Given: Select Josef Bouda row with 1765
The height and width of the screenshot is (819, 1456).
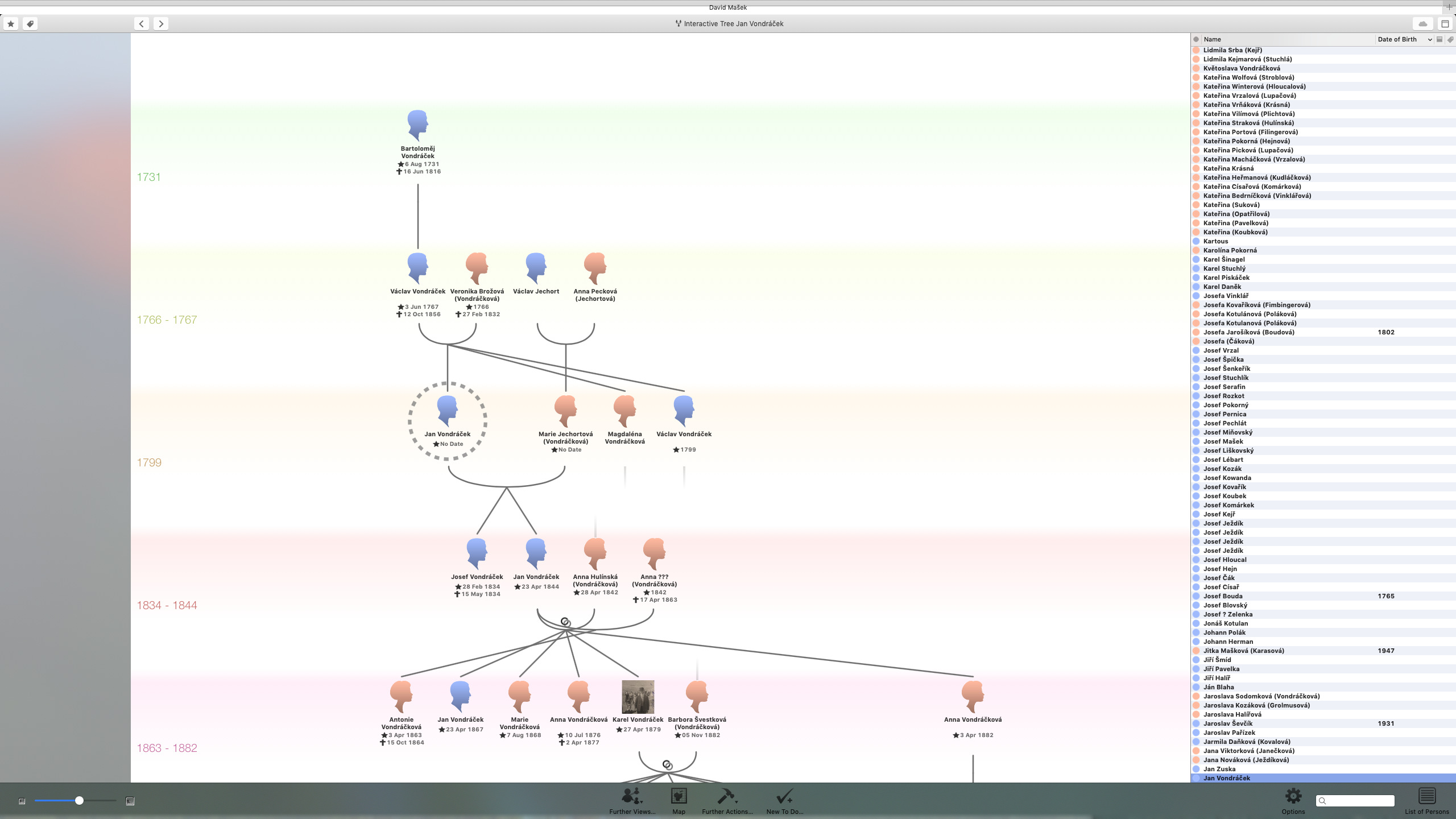Looking at the screenshot, I should [1323, 596].
